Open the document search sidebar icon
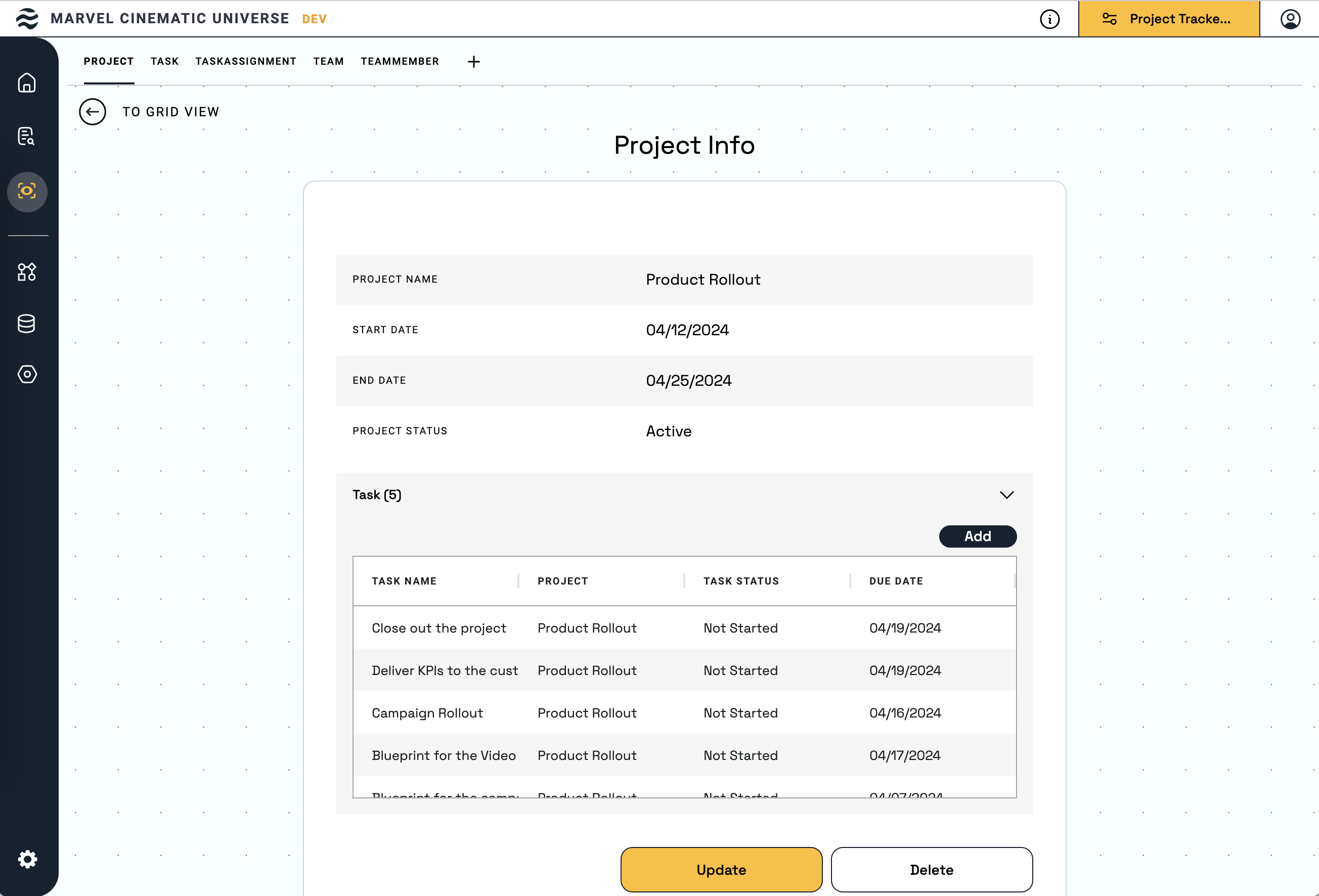 coord(27,136)
